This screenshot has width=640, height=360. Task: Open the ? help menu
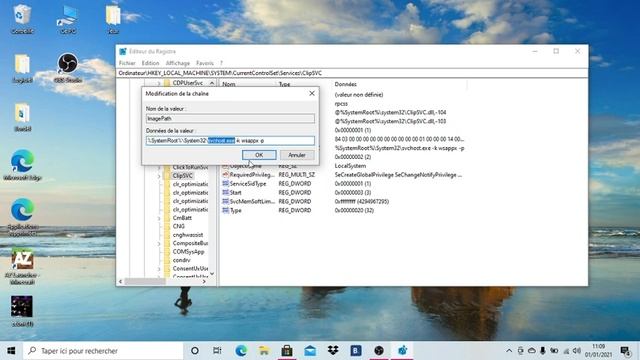221,63
